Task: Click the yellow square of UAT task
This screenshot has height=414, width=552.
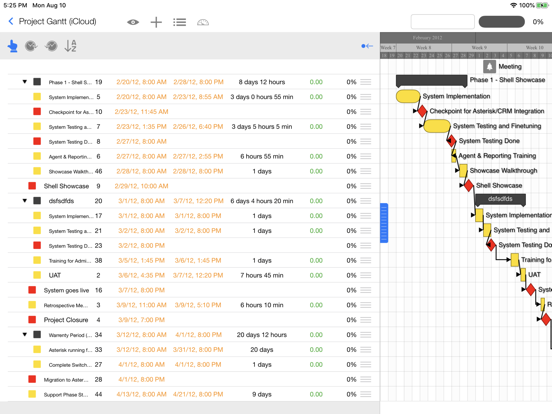Action: coord(37,275)
